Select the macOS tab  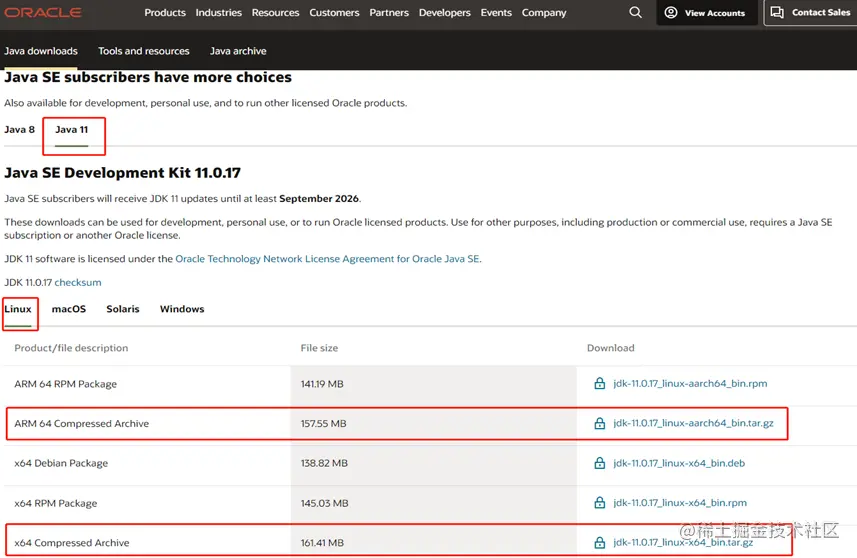(x=69, y=309)
